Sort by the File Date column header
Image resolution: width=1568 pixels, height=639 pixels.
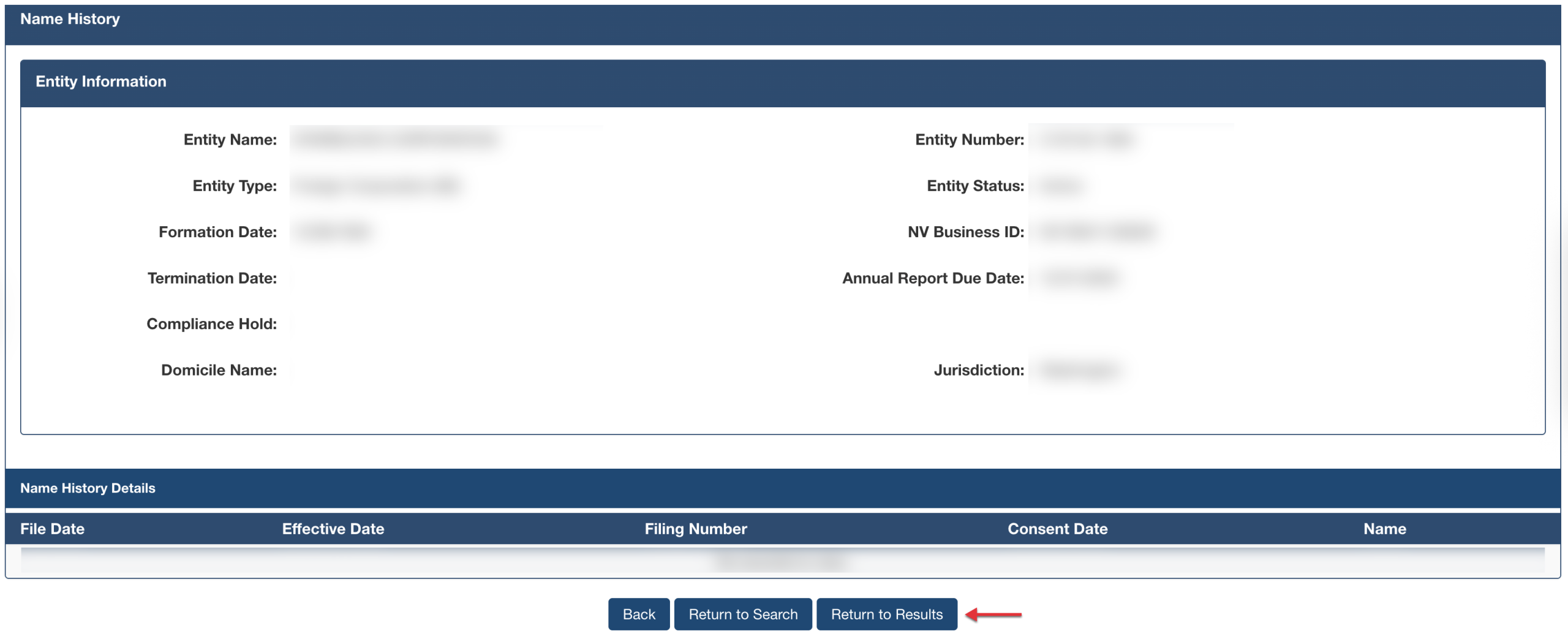coord(52,529)
